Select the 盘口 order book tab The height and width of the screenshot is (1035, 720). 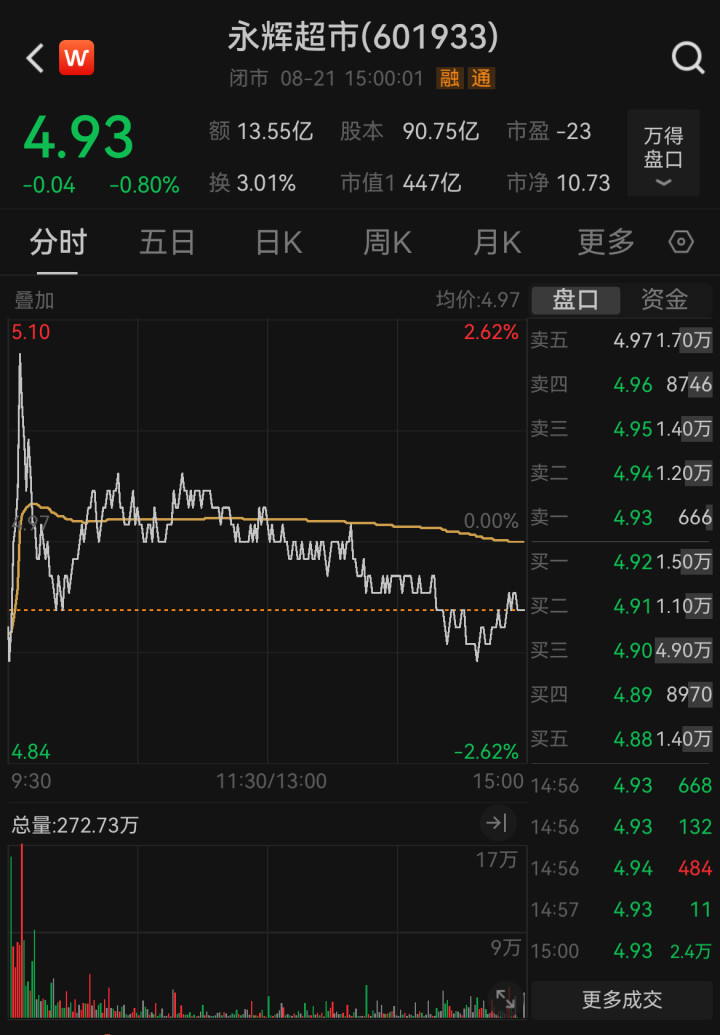(x=575, y=300)
